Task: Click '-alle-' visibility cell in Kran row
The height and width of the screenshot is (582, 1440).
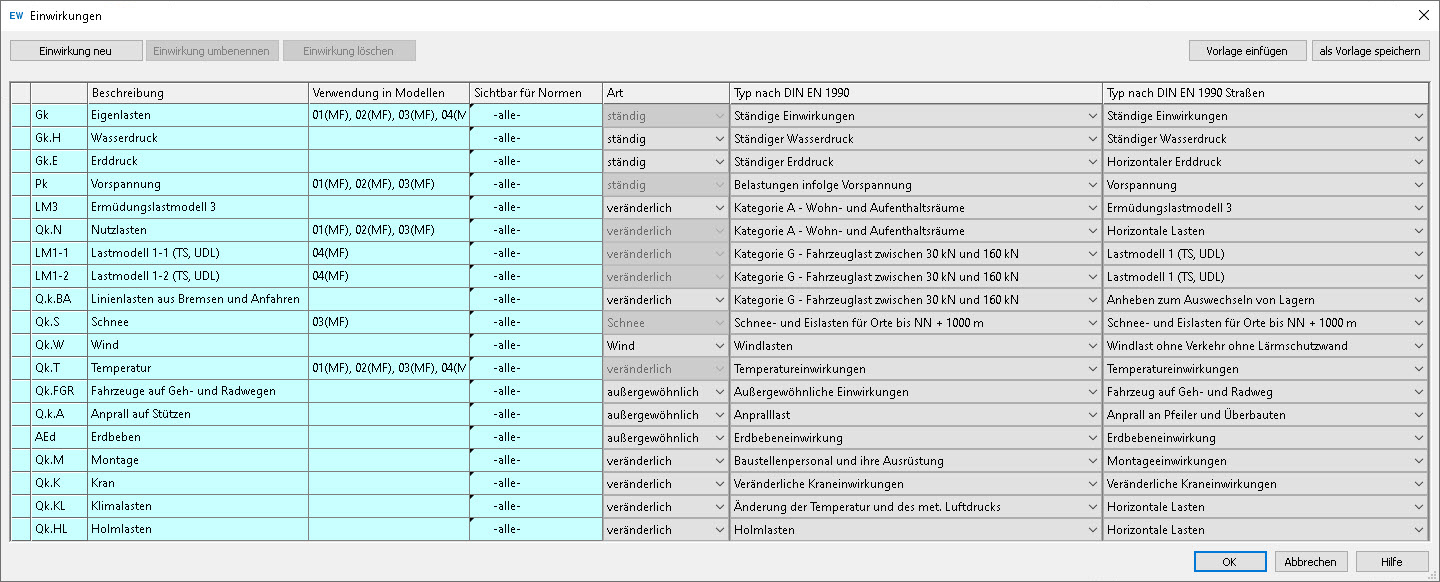Action: point(536,484)
